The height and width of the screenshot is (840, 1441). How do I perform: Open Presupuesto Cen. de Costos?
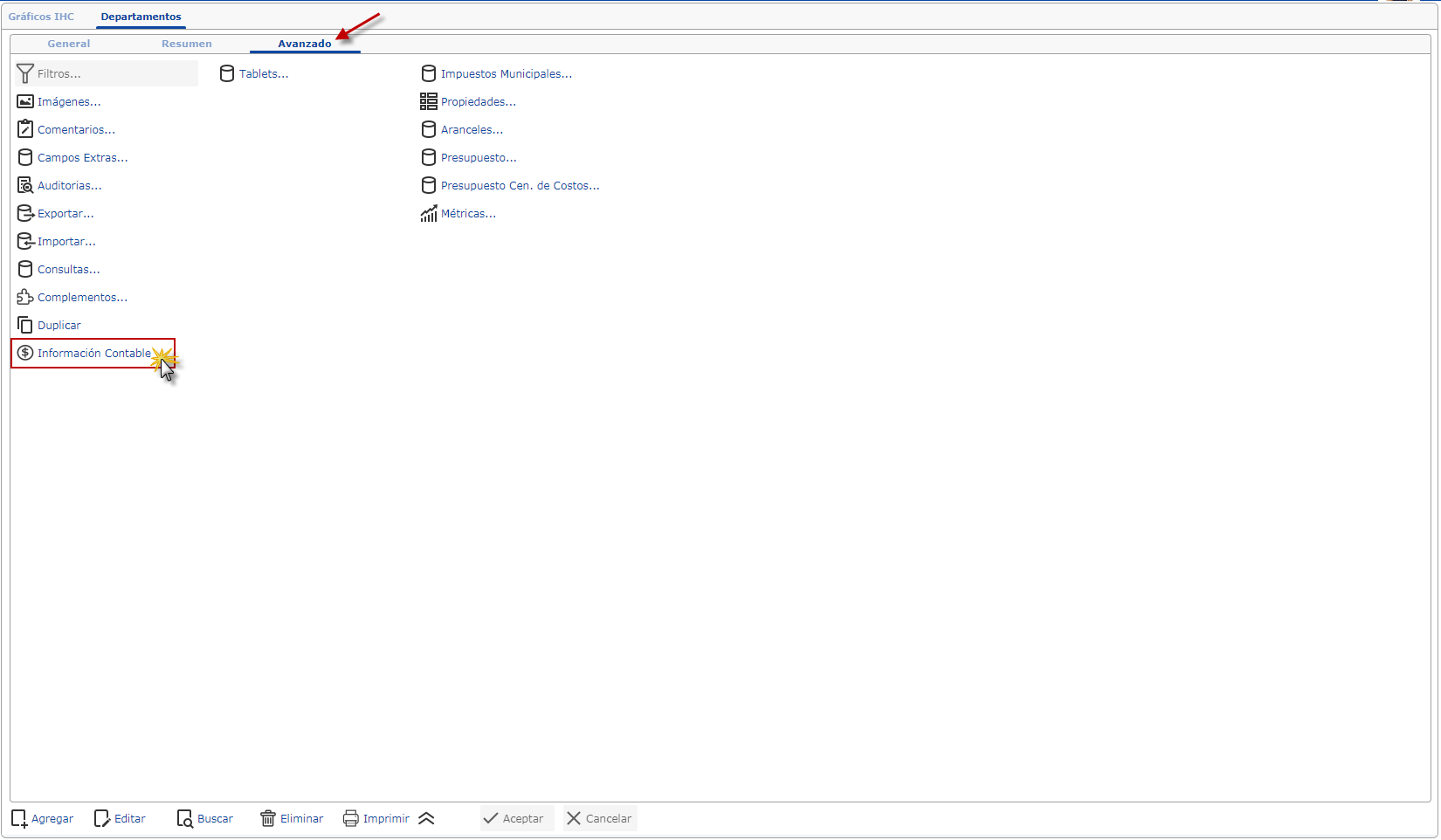(521, 186)
